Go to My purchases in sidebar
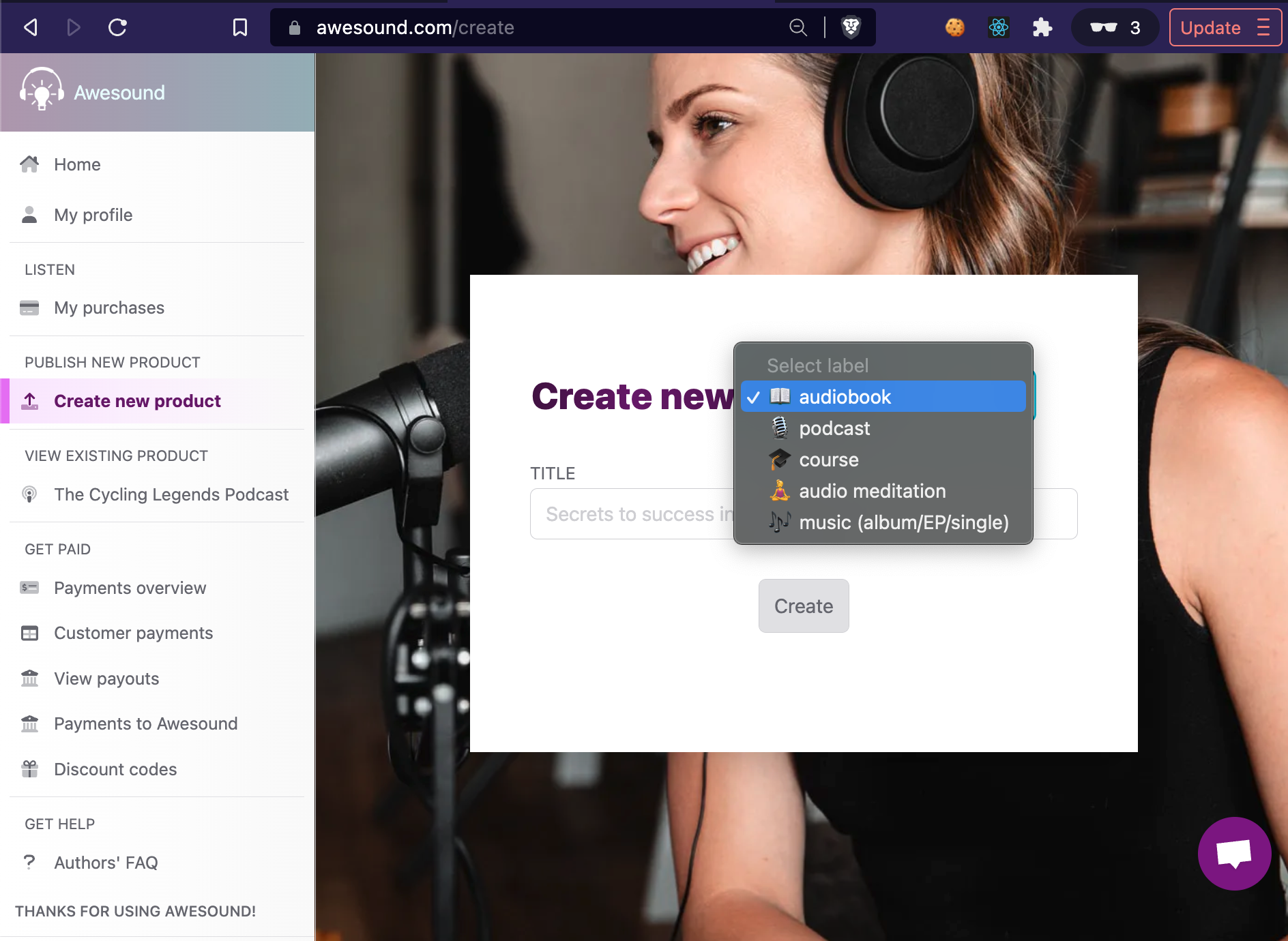The width and height of the screenshot is (1288, 941). [x=109, y=308]
